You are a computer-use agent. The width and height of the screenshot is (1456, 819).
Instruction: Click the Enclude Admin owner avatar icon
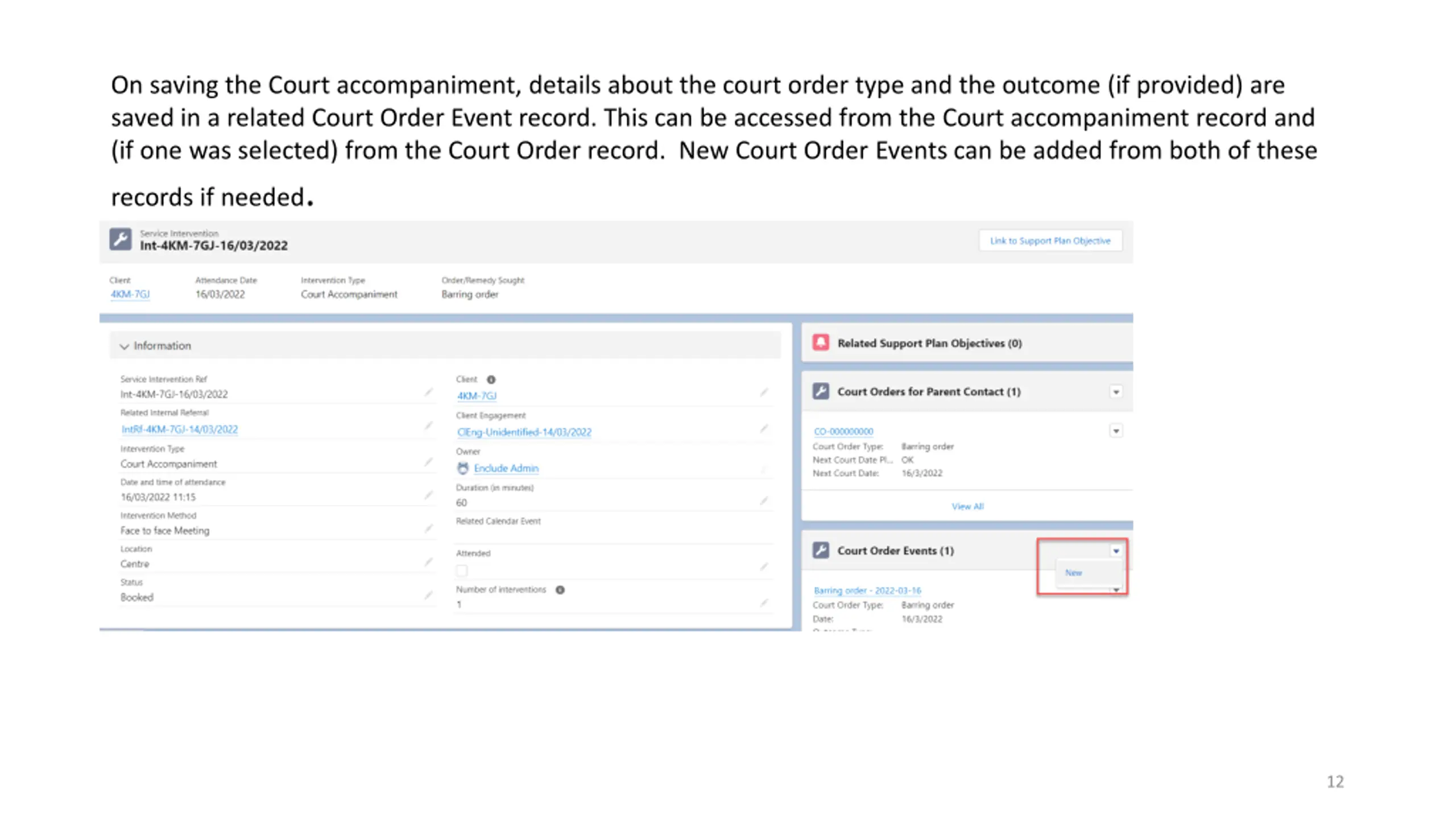click(x=463, y=468)
